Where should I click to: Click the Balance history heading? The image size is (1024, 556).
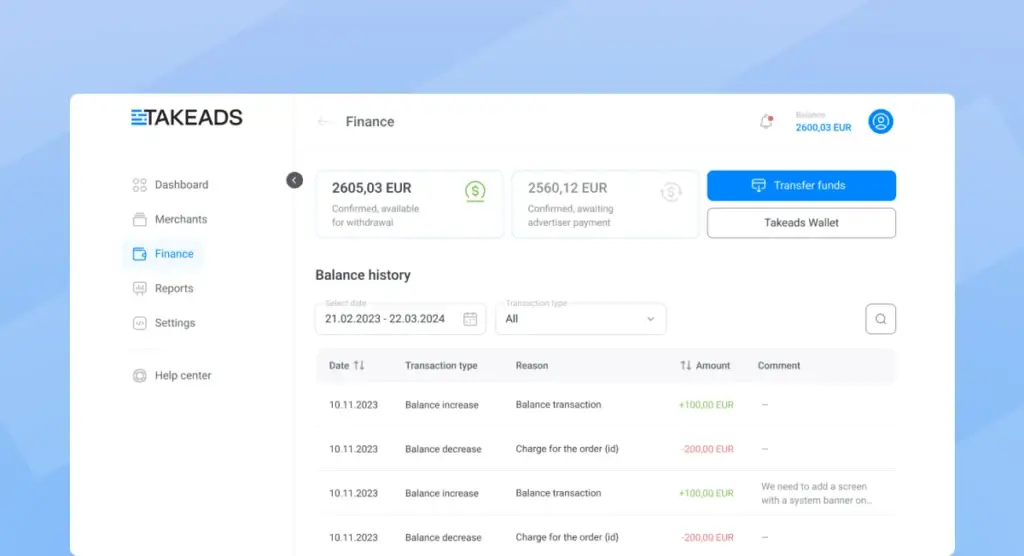[363, 275]
